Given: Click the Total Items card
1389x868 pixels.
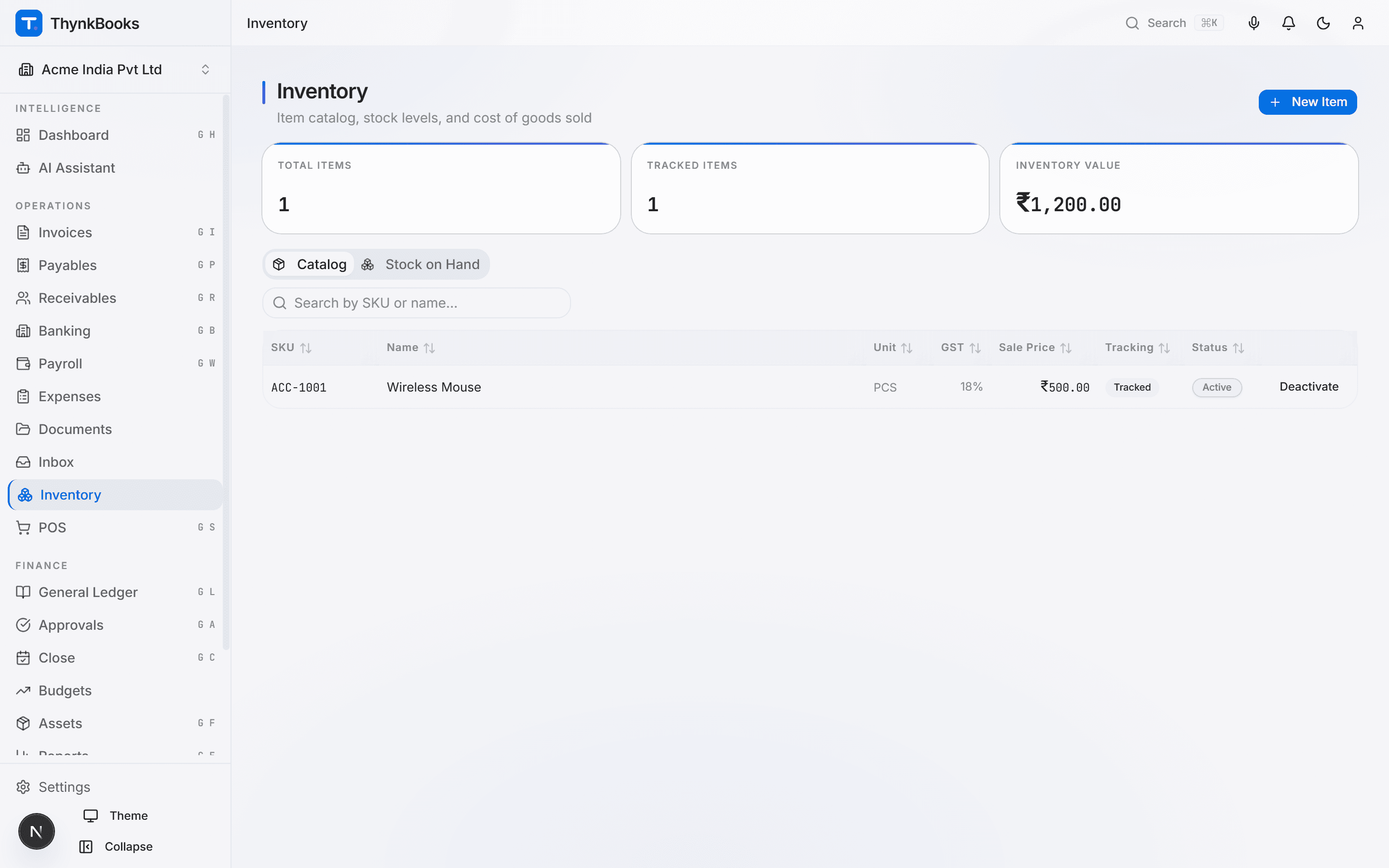Looking at the screenshot, I should 441,188.
